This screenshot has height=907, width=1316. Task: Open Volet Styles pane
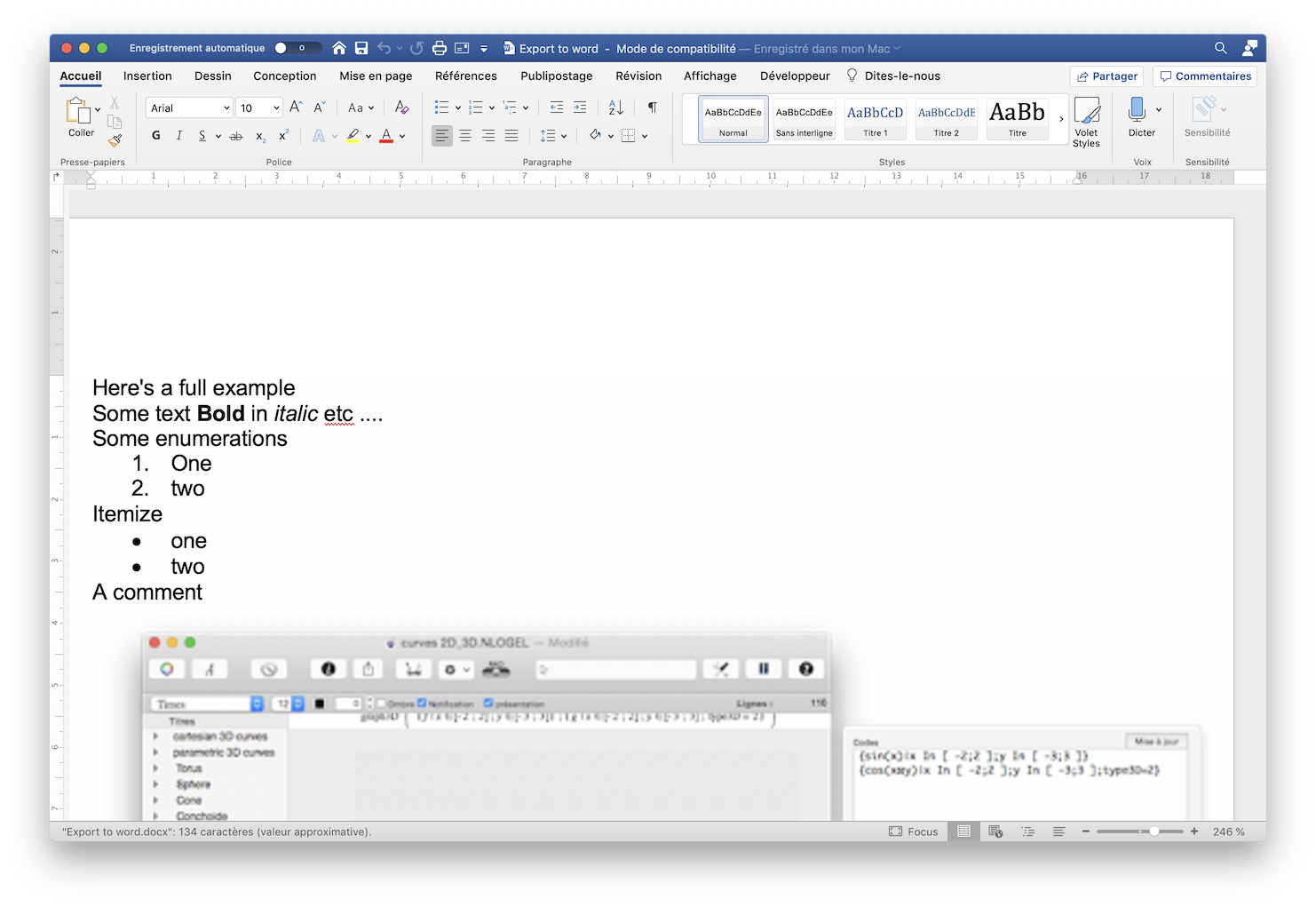tap(1086, 123)
